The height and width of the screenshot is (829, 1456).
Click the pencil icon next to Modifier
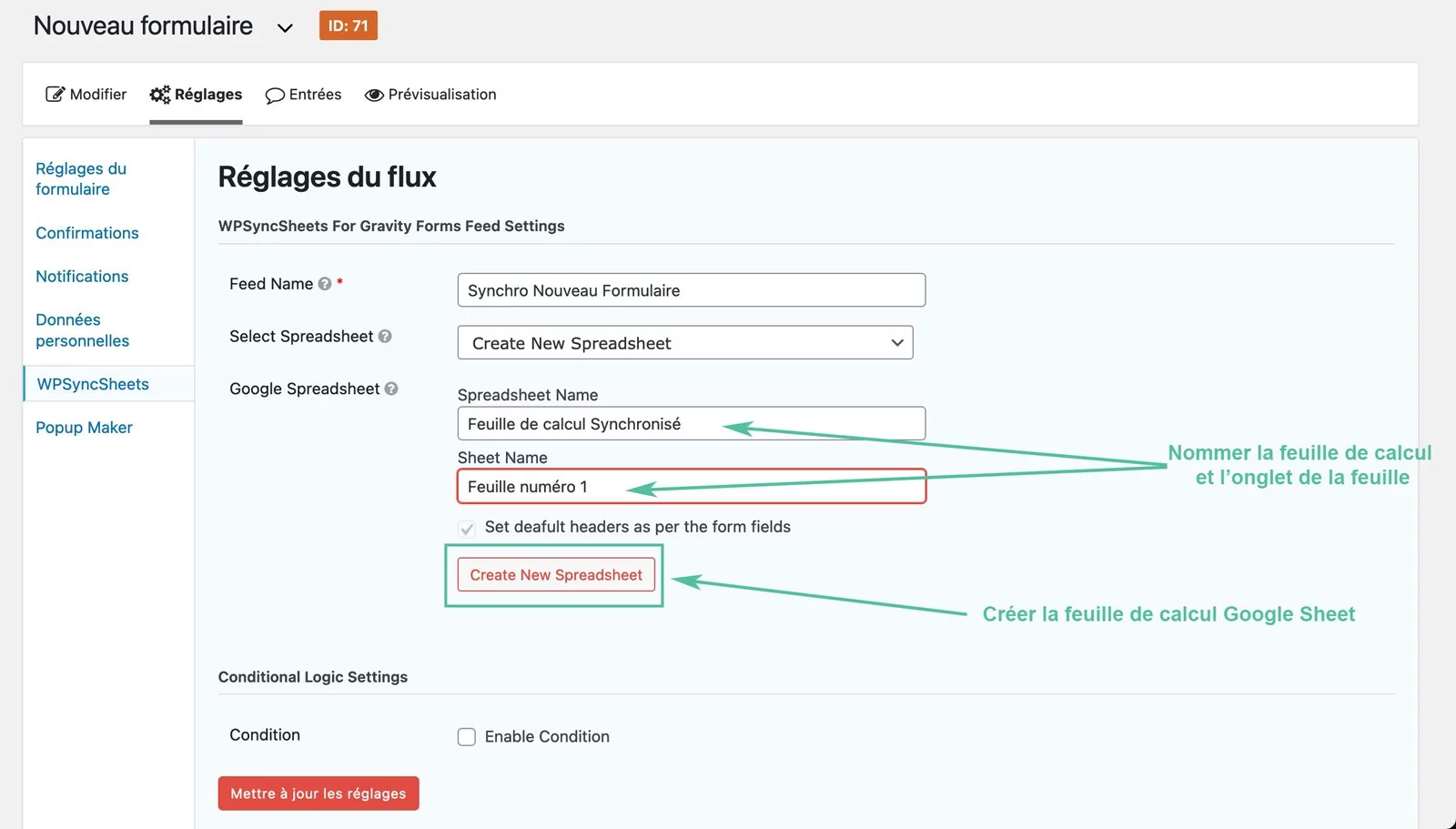[x=56, y=94]
